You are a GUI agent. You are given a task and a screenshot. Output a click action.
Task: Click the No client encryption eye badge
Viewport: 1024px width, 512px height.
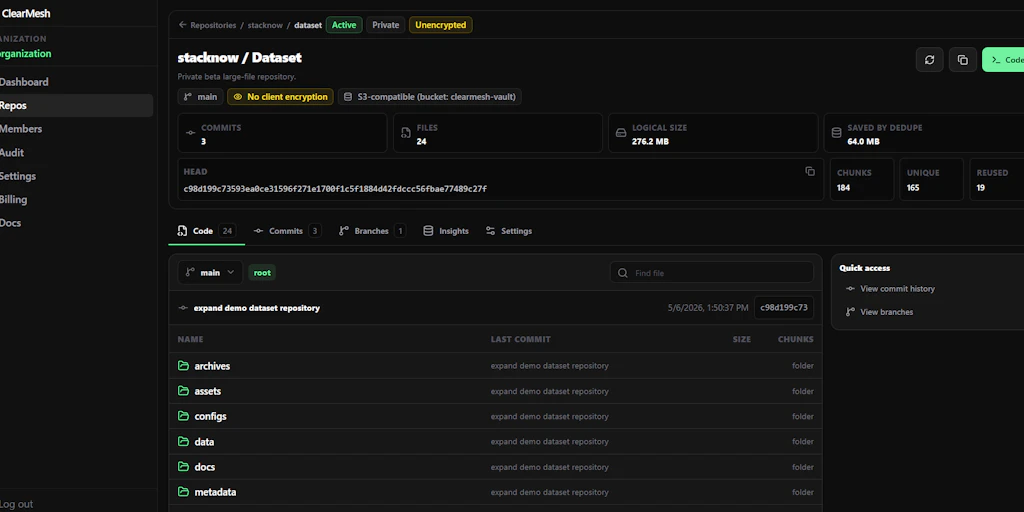[280, 97]
